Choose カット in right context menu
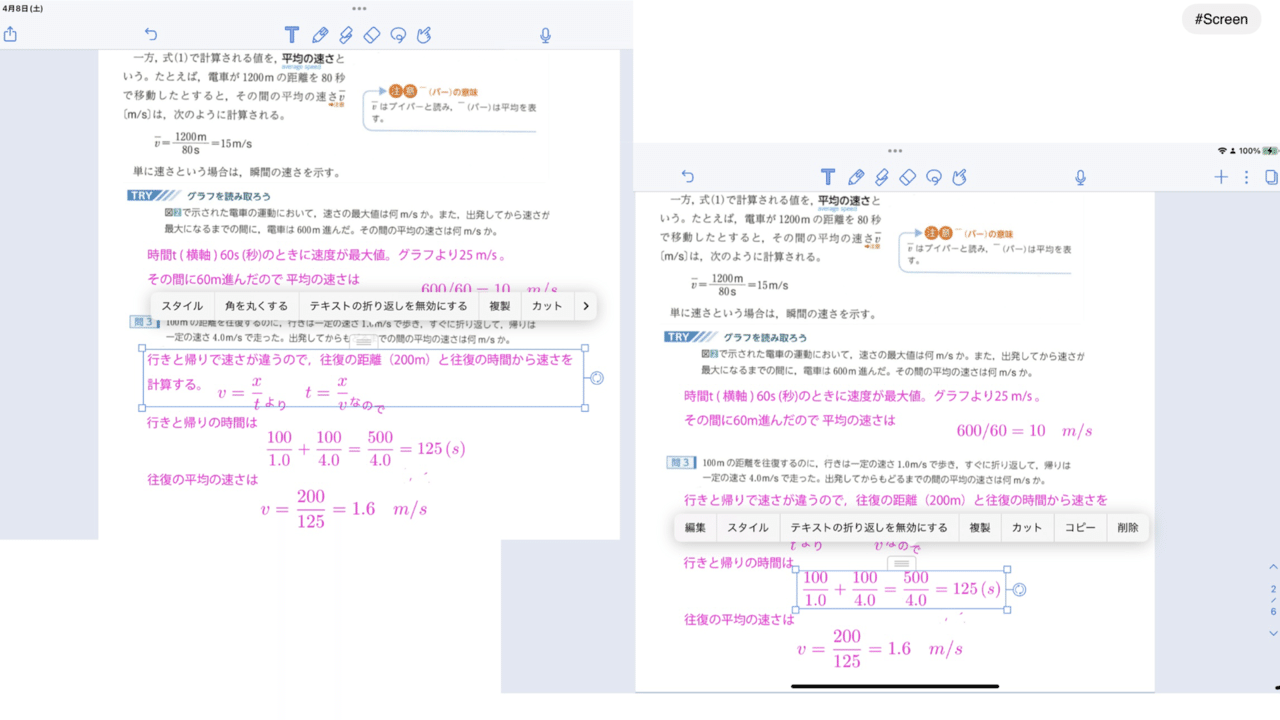Image resolution: width=1280 pixels, height=720 pixels. click(x=1027, y=528)
